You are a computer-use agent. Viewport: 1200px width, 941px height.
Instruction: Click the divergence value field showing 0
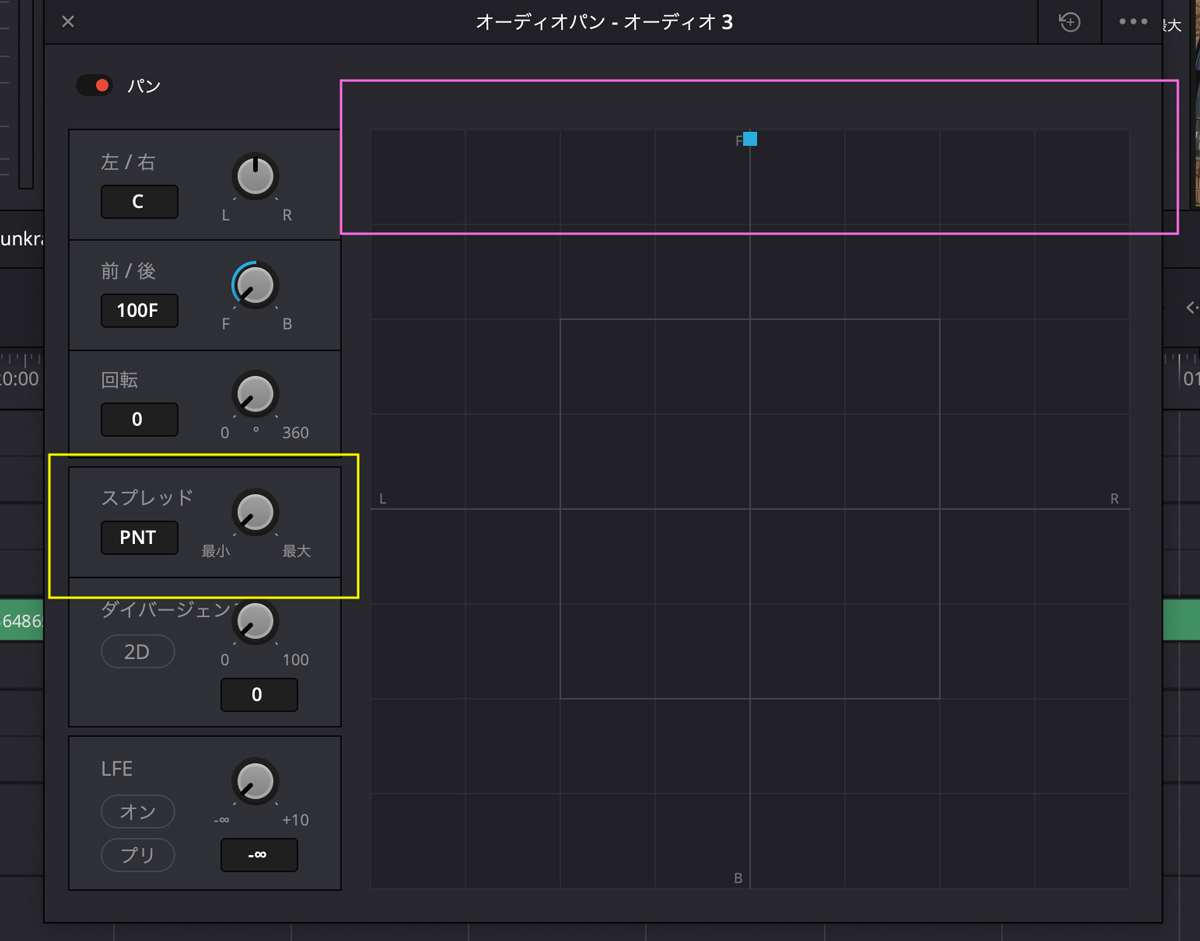(258, 694)
